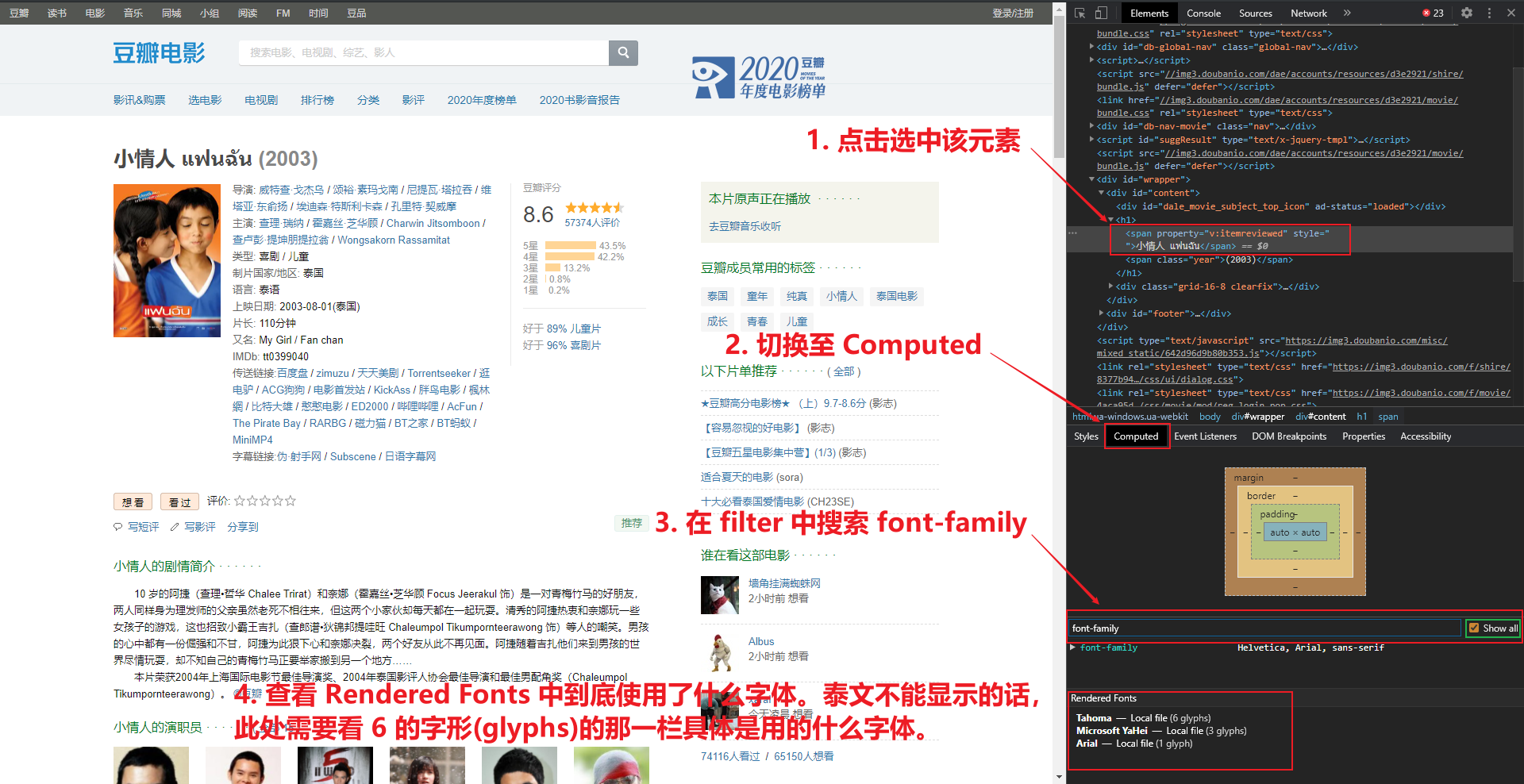
Task: Click the 墙角挂满蜘蛛网 user avatar
Action: [720, 595]
